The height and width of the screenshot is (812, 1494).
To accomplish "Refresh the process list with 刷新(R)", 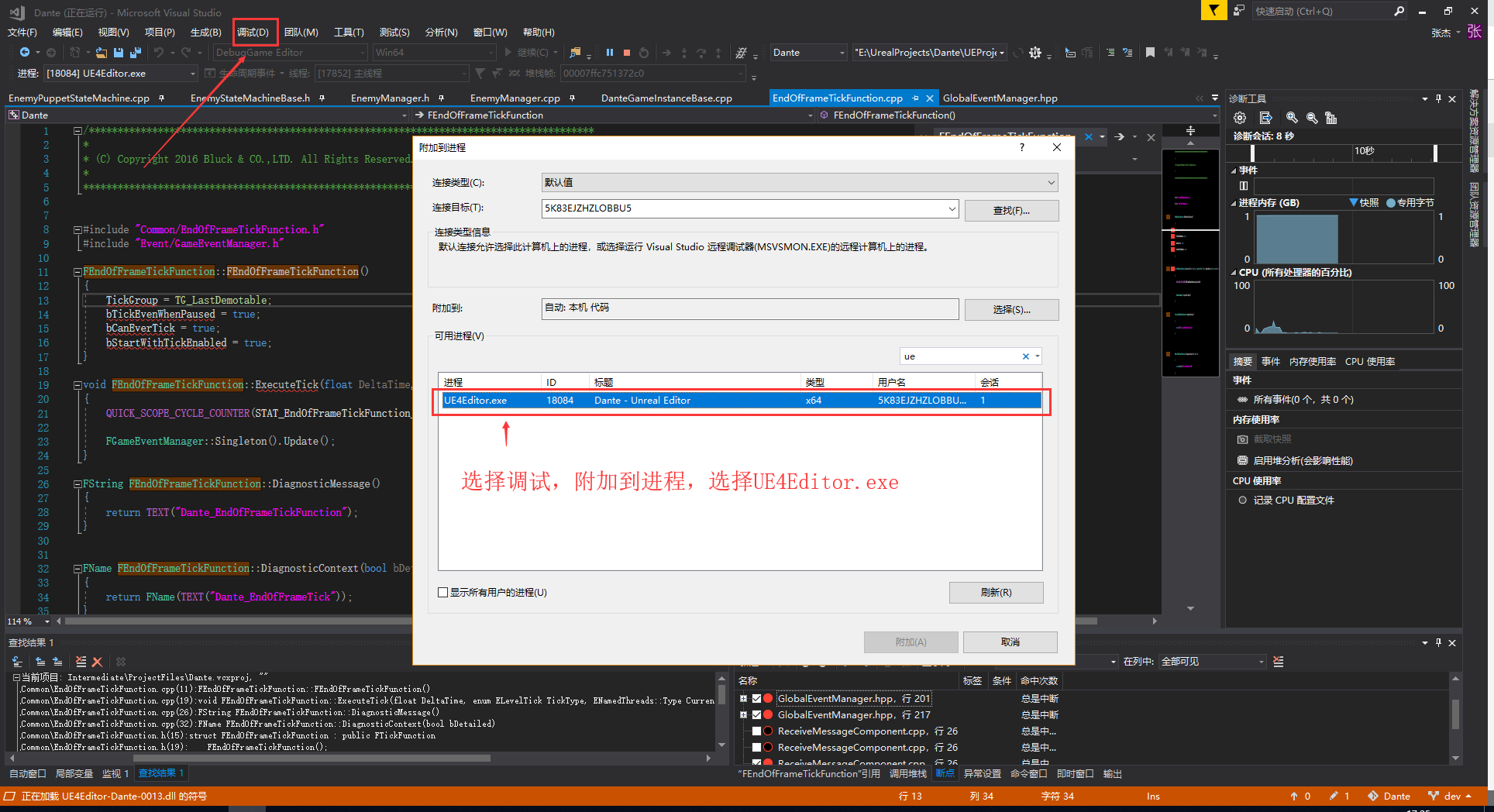I will 996,592.
